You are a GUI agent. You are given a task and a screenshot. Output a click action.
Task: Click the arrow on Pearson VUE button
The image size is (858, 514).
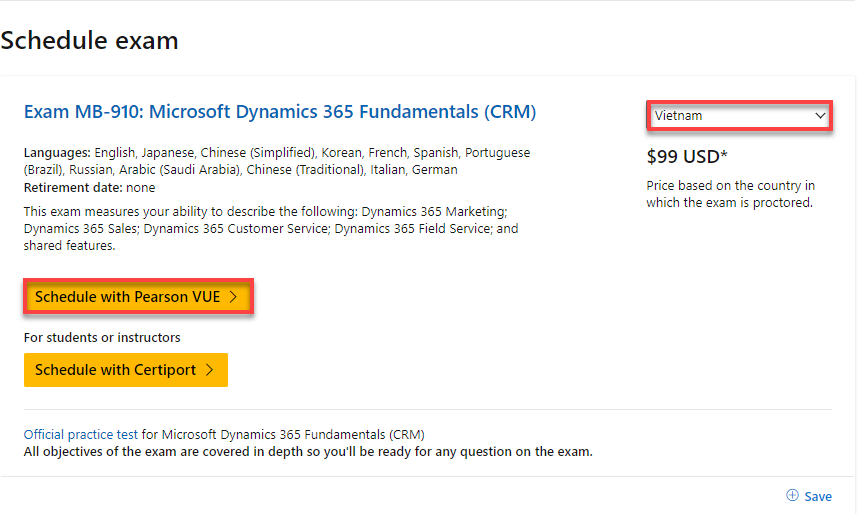click(233, 297)
